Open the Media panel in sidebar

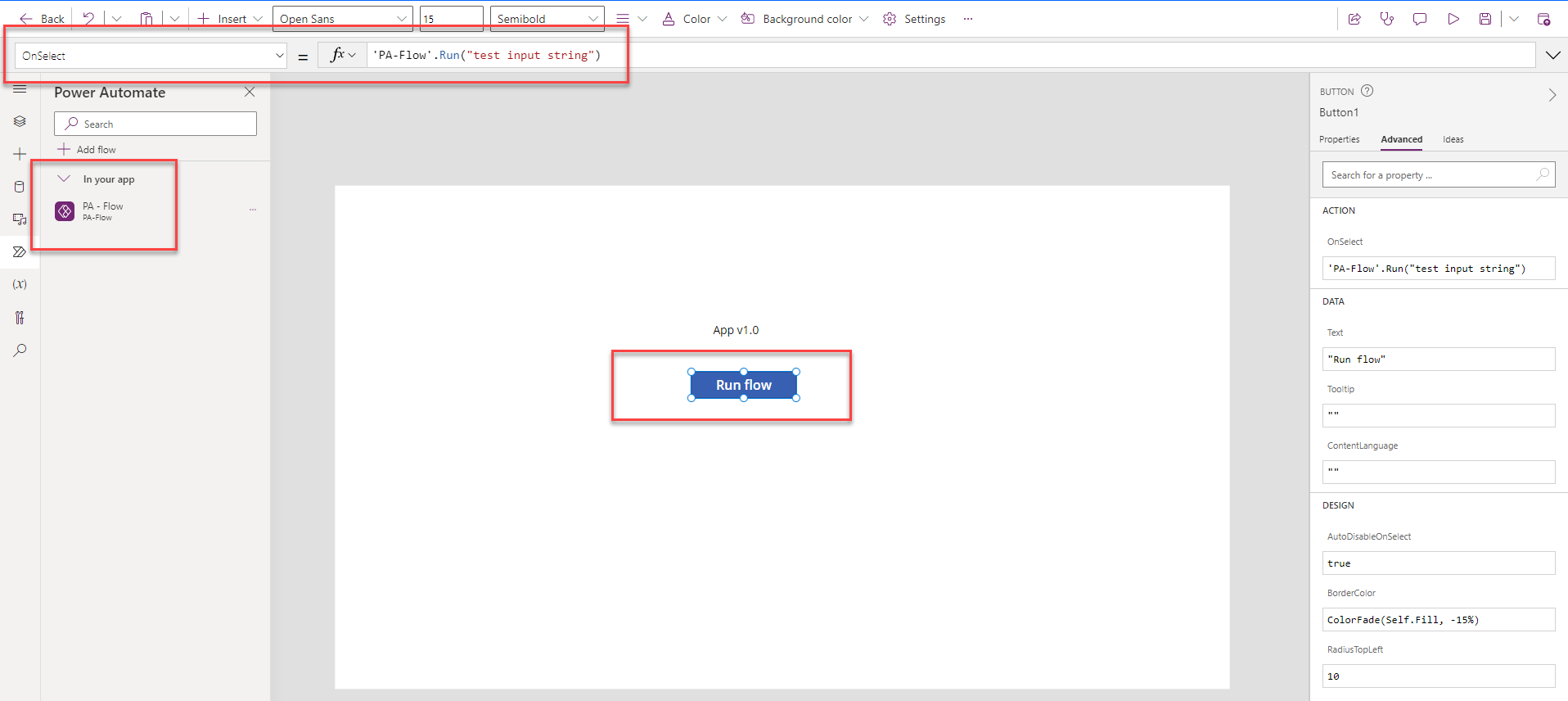20,219
